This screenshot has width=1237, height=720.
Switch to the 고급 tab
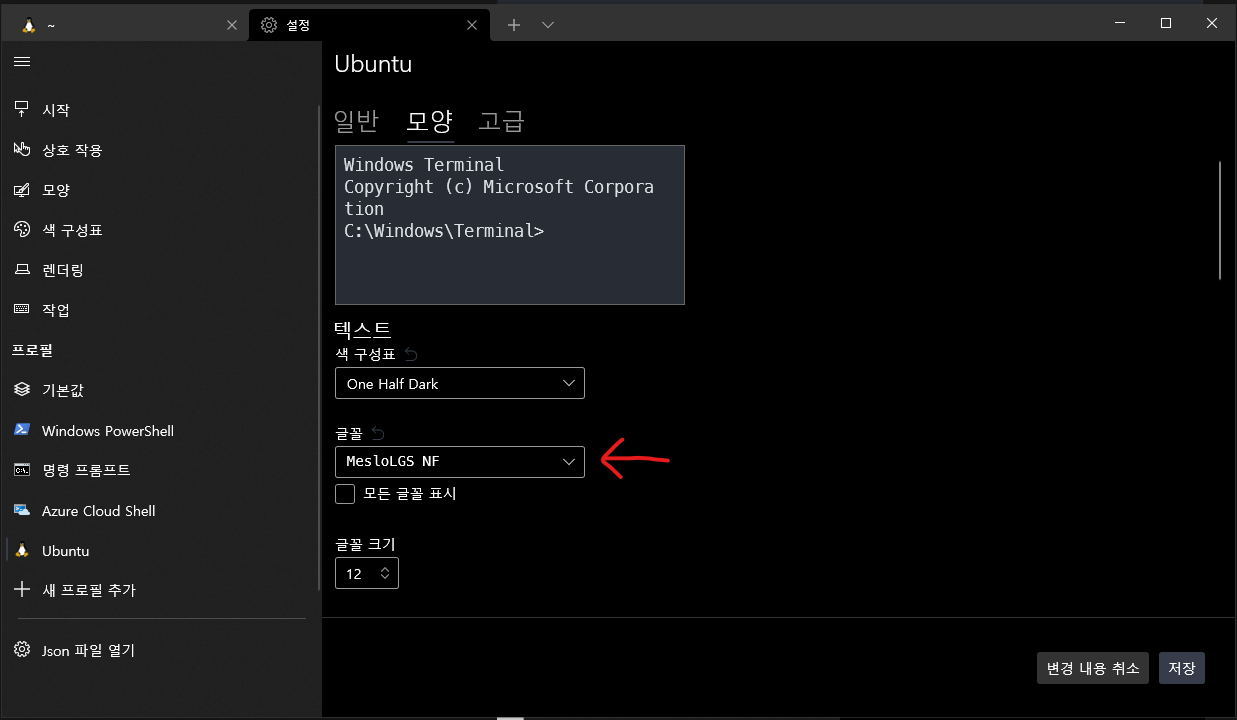tap(501, 121)
